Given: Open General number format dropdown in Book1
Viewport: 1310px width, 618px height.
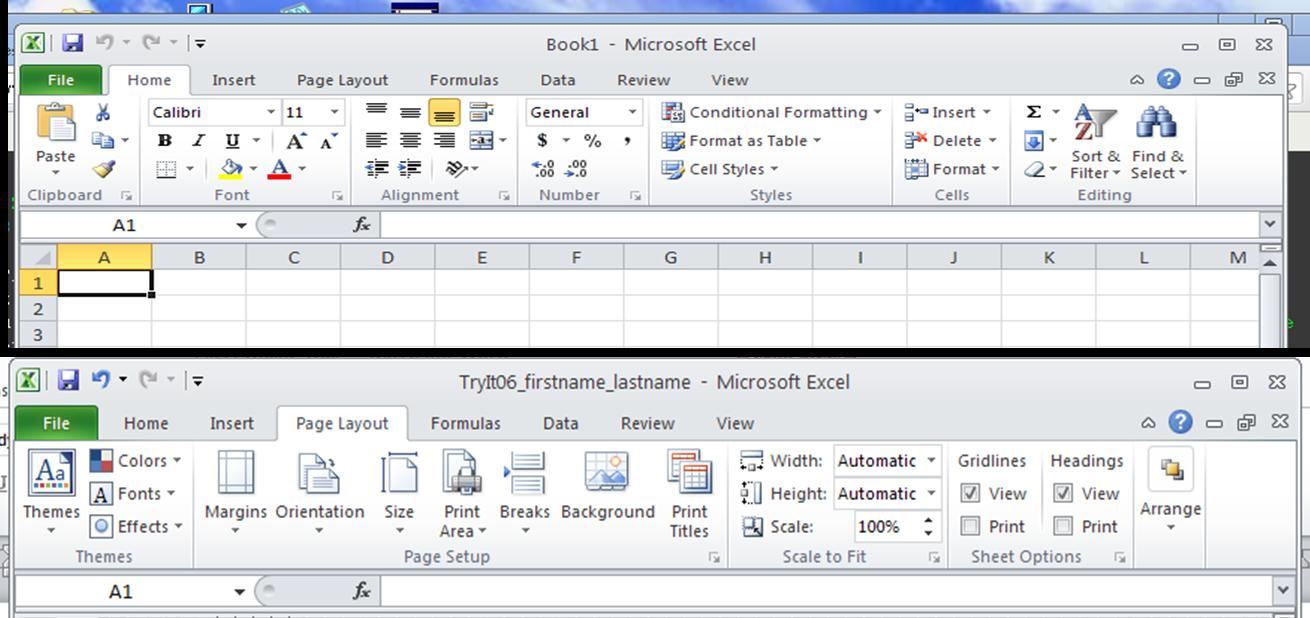Looking at the screenshot, I should click(632, 113).
